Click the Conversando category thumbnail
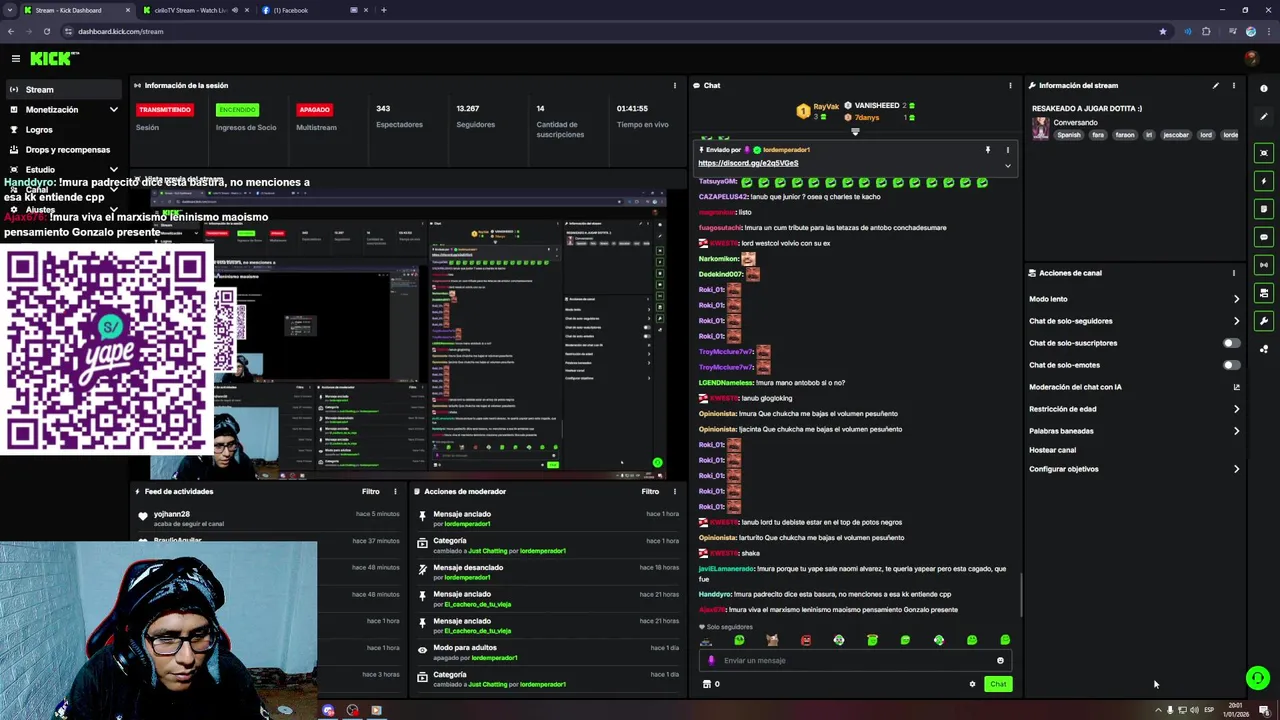Screen dimensions: 1280x720 pyautogui.click(x=1041, y=129)
